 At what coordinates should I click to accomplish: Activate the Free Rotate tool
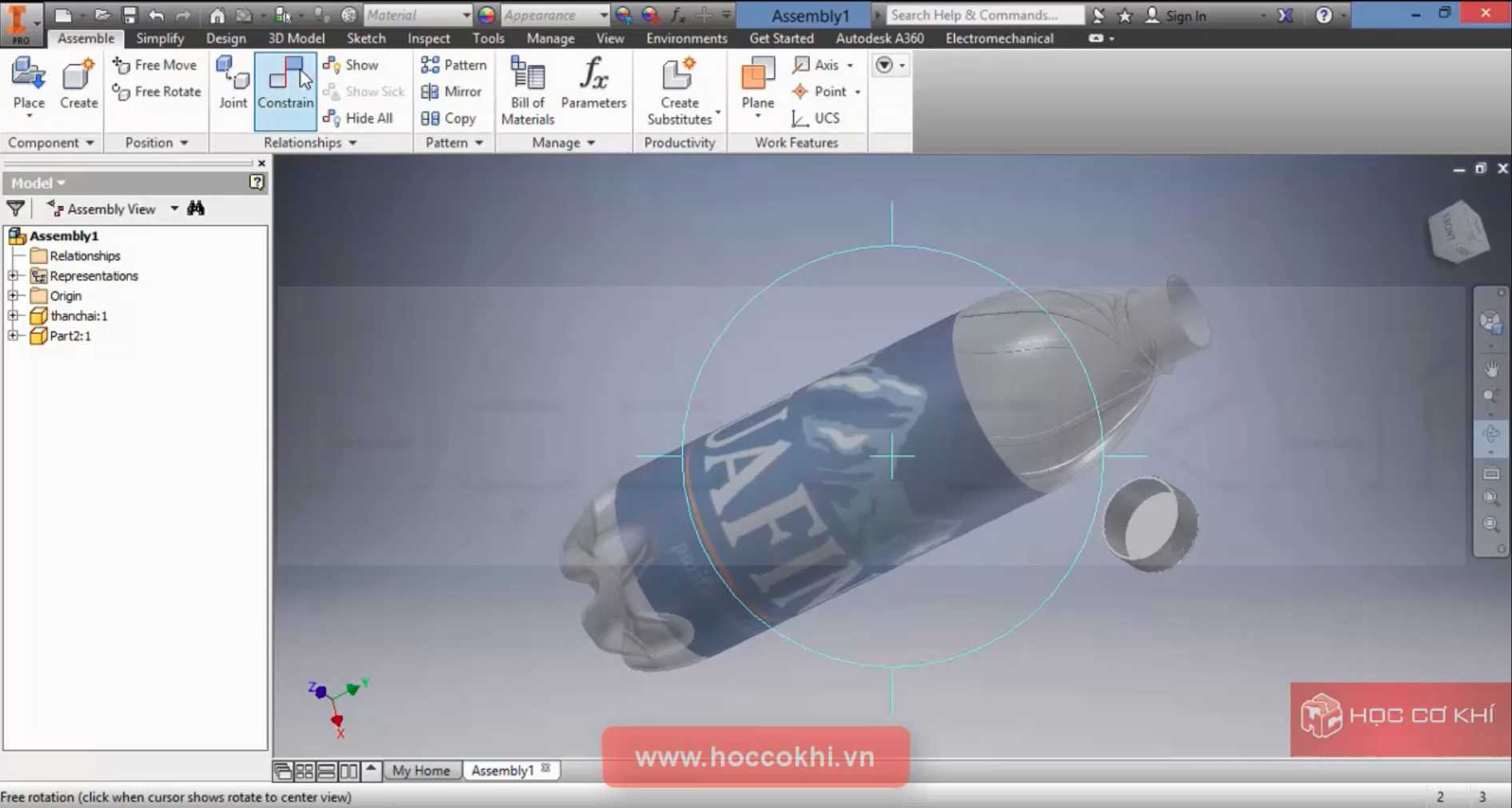pos(157,91)
